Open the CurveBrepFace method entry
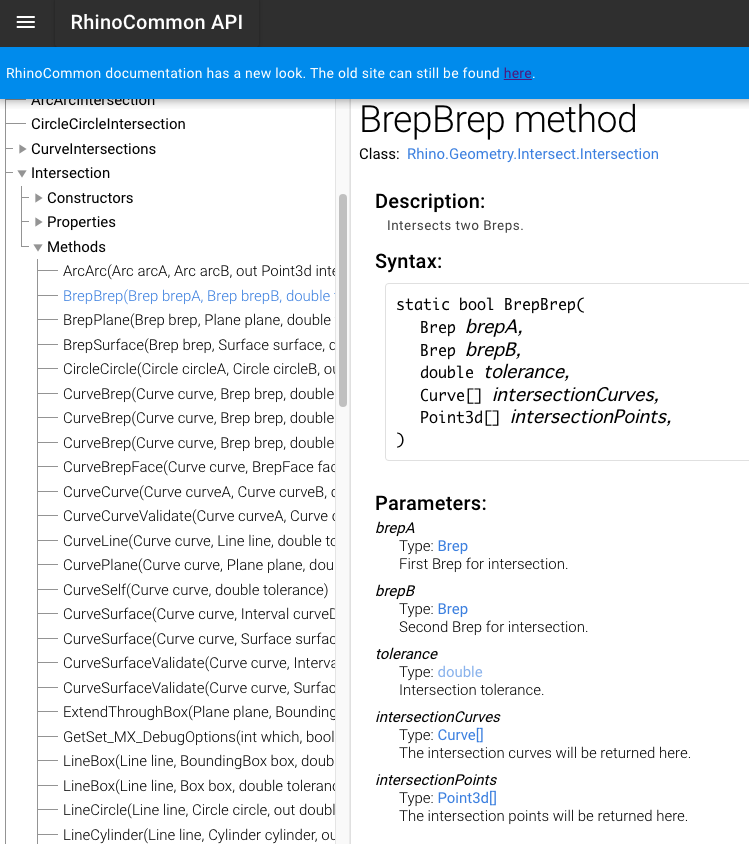 [199, 467]
